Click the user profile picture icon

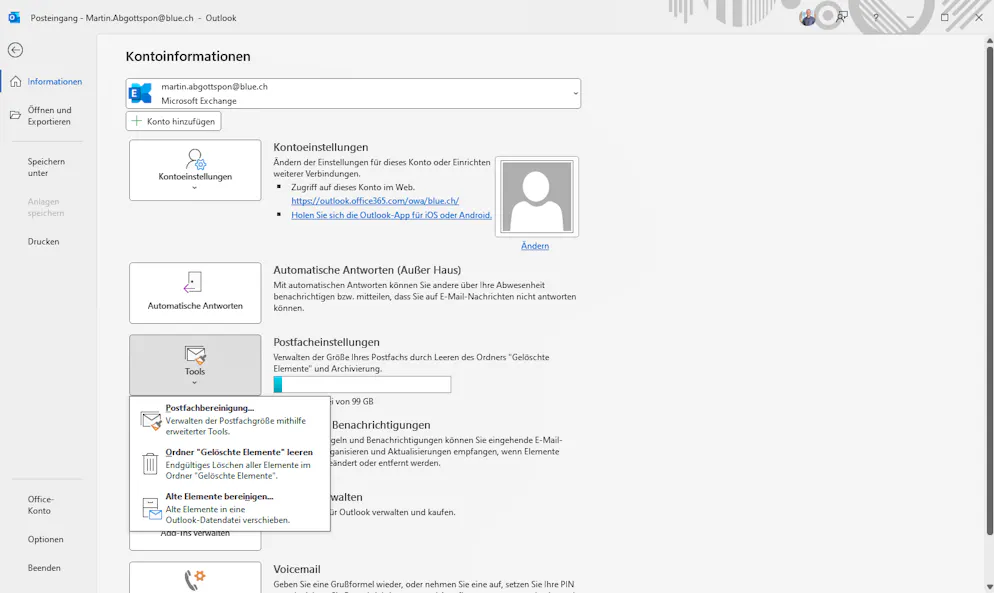coord(806,15)
